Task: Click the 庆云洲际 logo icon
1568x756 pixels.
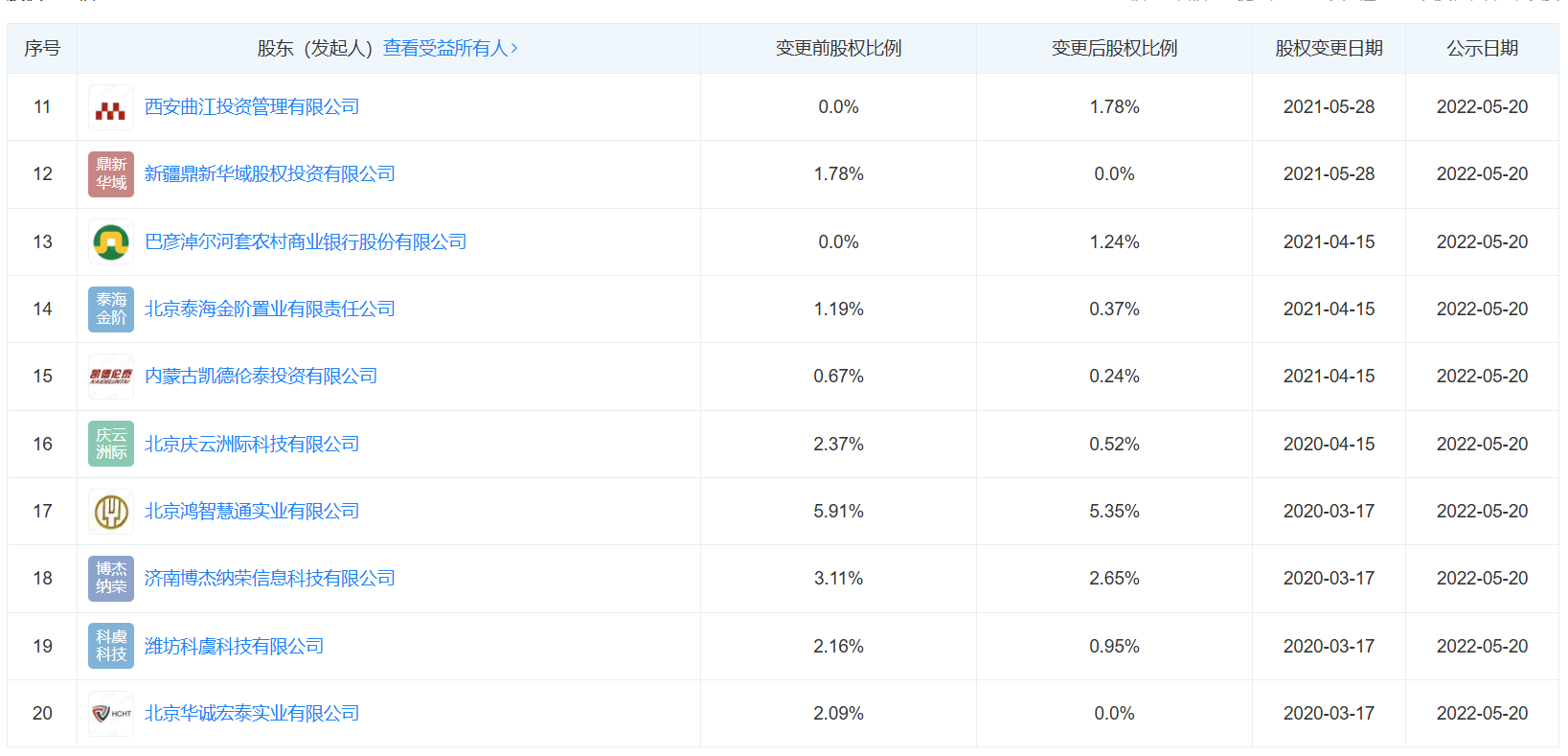Action: click(111, 444)
